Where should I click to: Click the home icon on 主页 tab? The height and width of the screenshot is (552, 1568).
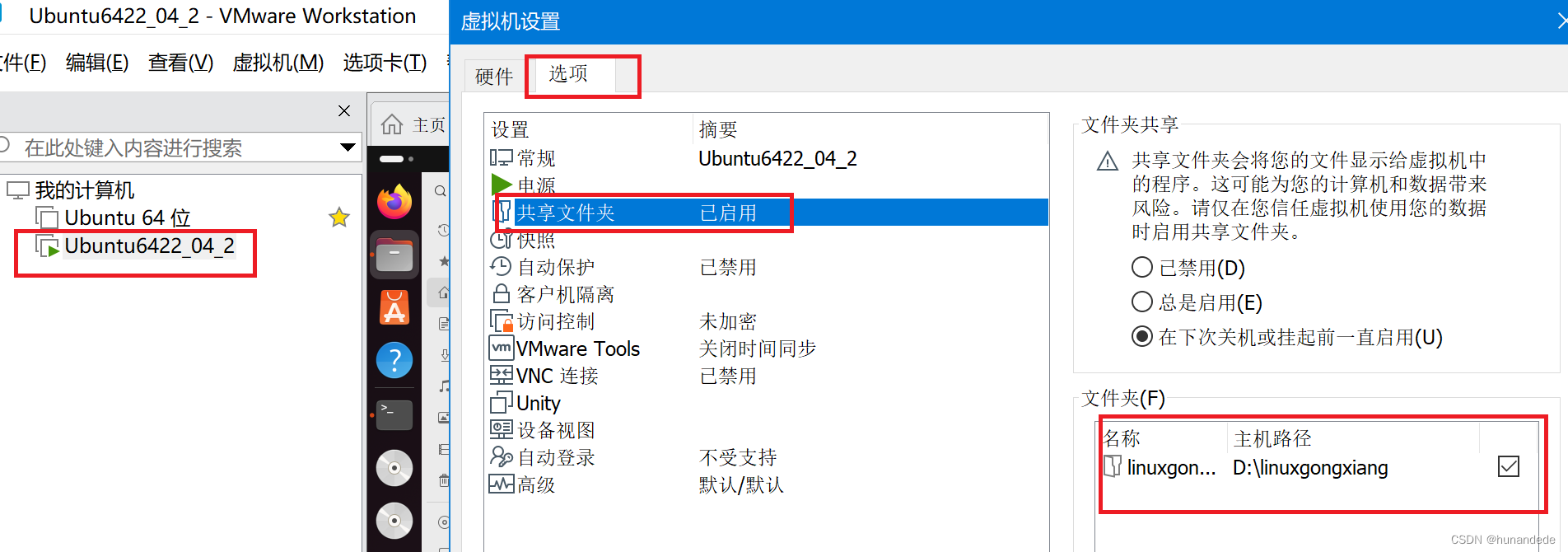392,124
